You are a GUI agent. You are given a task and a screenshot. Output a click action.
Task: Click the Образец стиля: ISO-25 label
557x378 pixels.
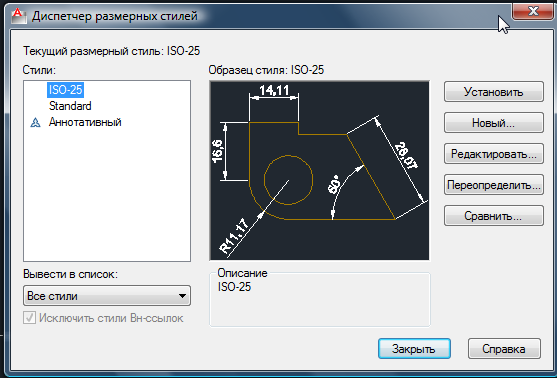click(266, 70)
